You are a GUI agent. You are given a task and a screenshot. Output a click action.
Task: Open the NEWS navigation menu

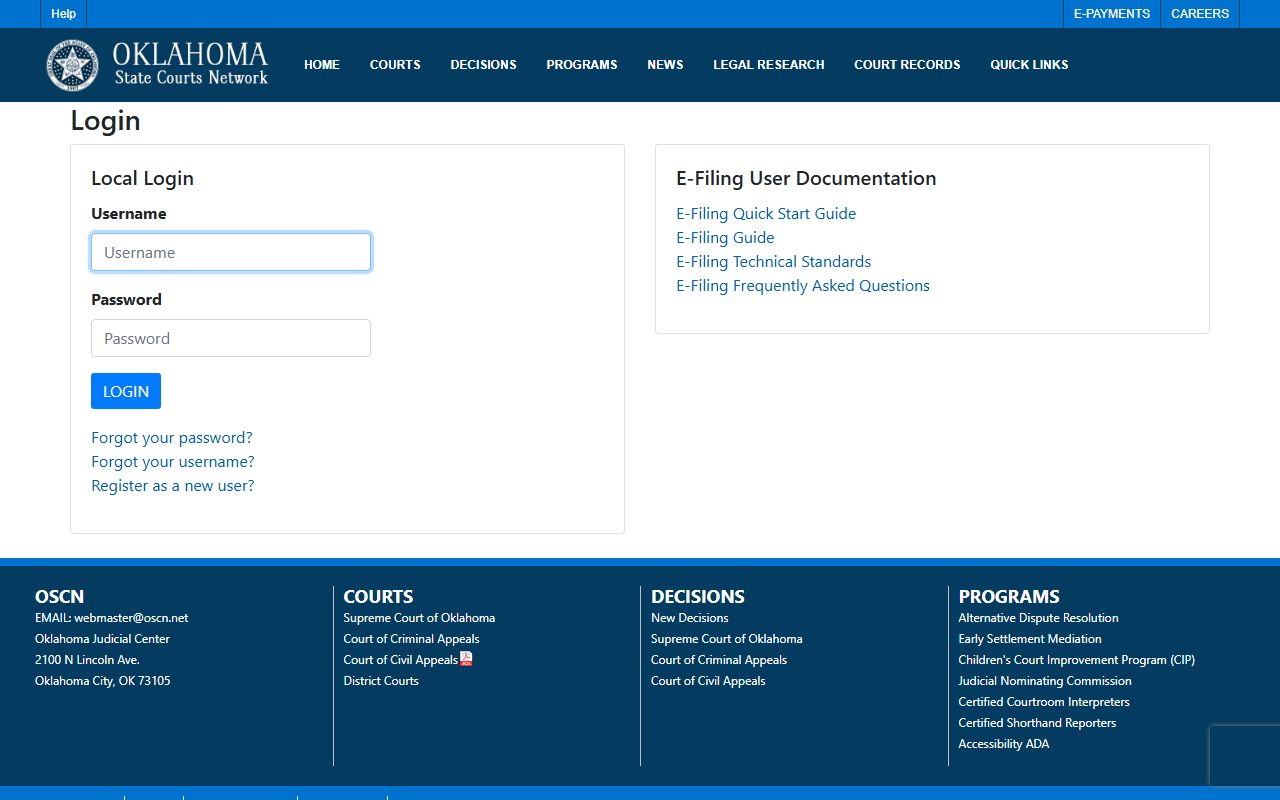pos(665,65)
